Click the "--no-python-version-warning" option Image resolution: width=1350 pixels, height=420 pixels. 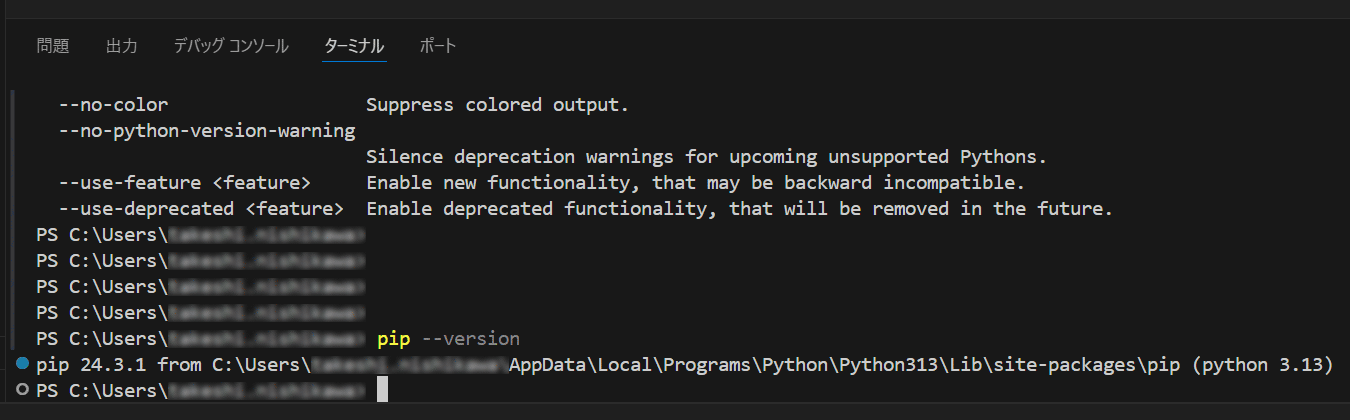pos(207,131)
